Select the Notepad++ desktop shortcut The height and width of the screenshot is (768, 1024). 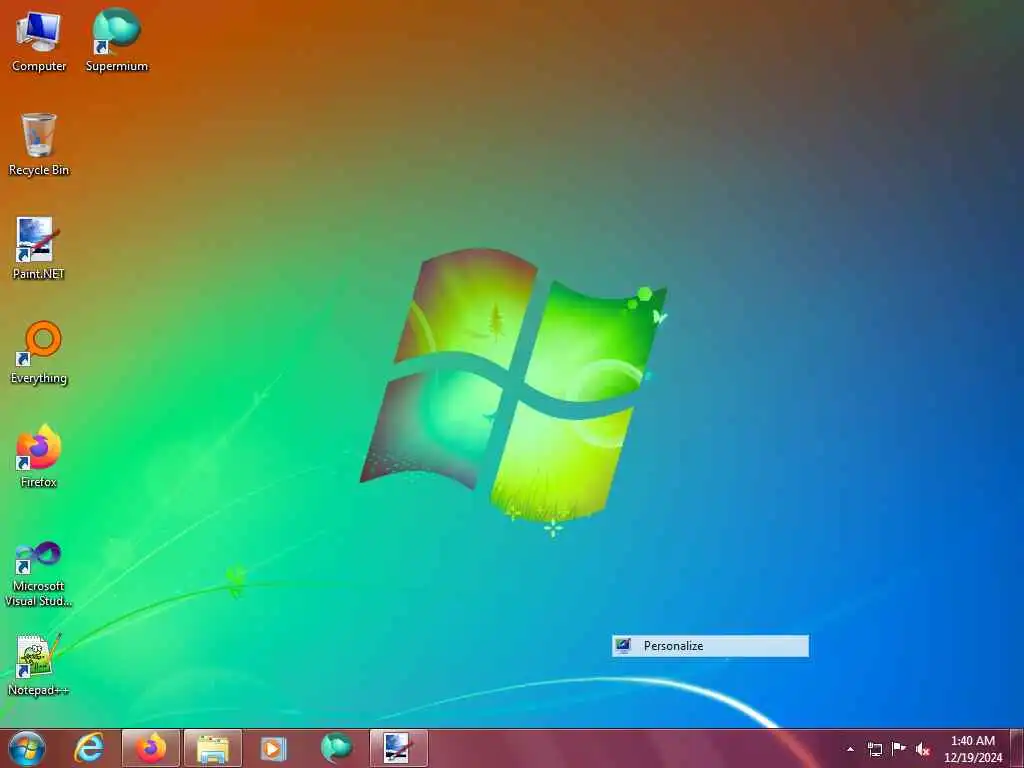tap(39, 664)
